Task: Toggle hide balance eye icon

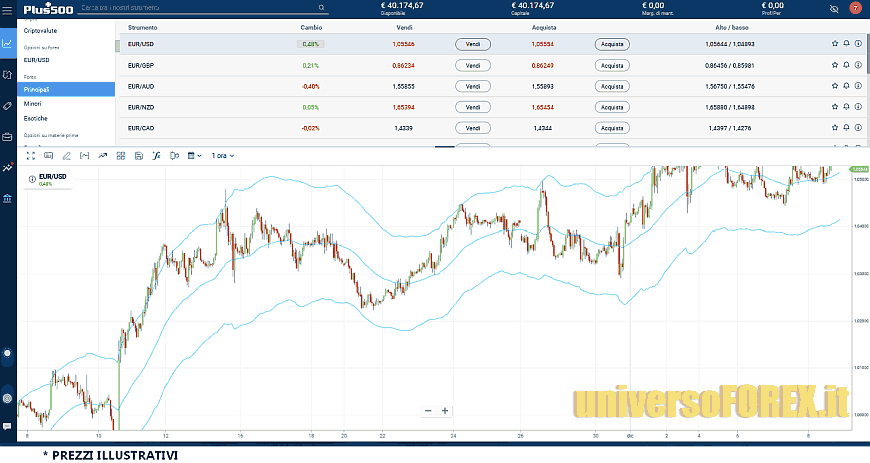Action: point(835,8)
